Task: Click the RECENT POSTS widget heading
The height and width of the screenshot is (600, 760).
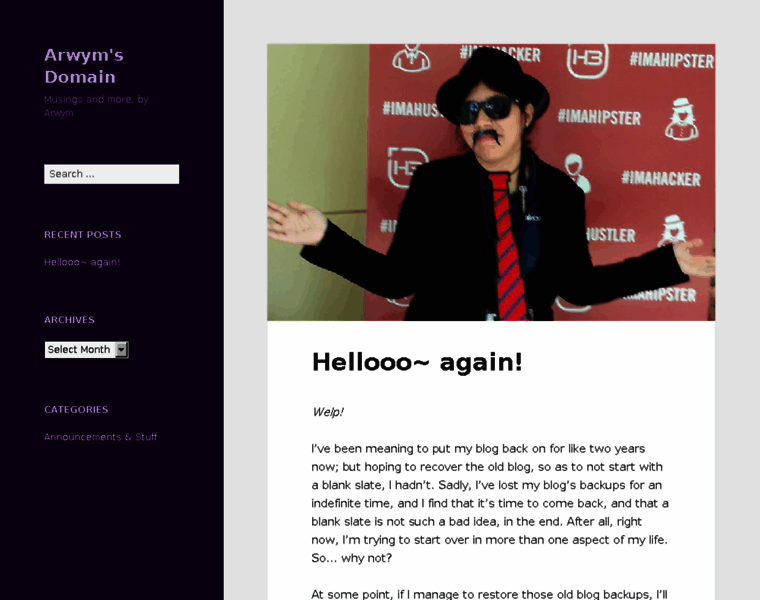Action: (x=82, y=235)
